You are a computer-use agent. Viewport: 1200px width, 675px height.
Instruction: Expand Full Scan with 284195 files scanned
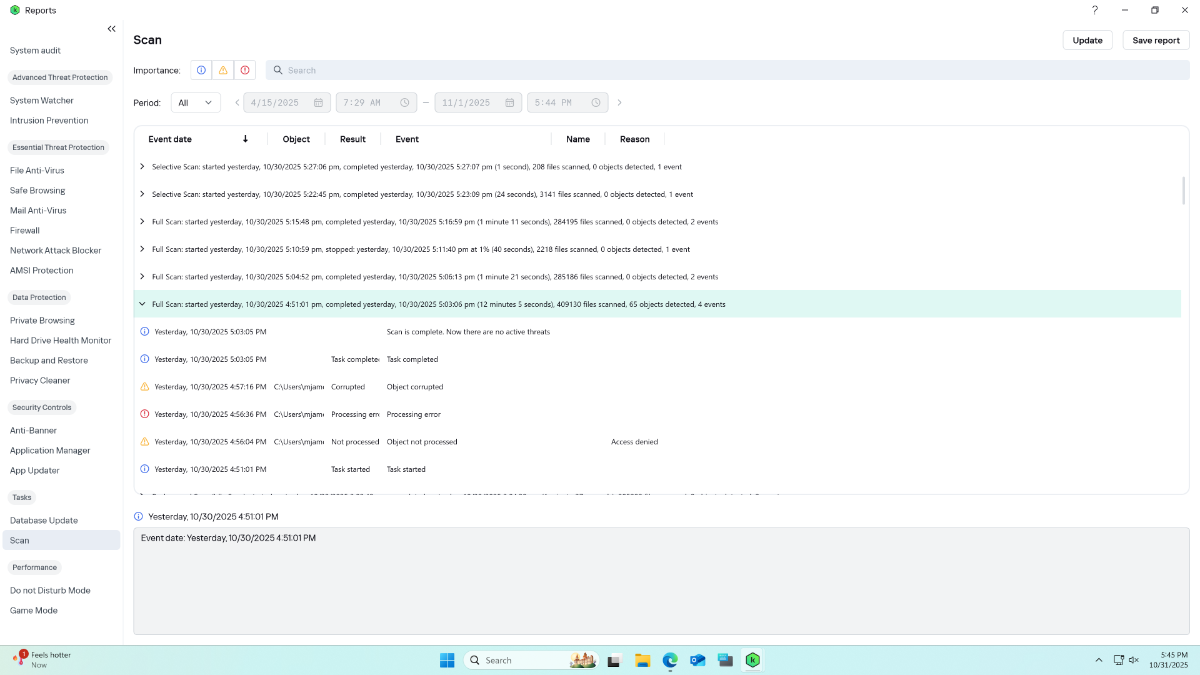(142, 222)
